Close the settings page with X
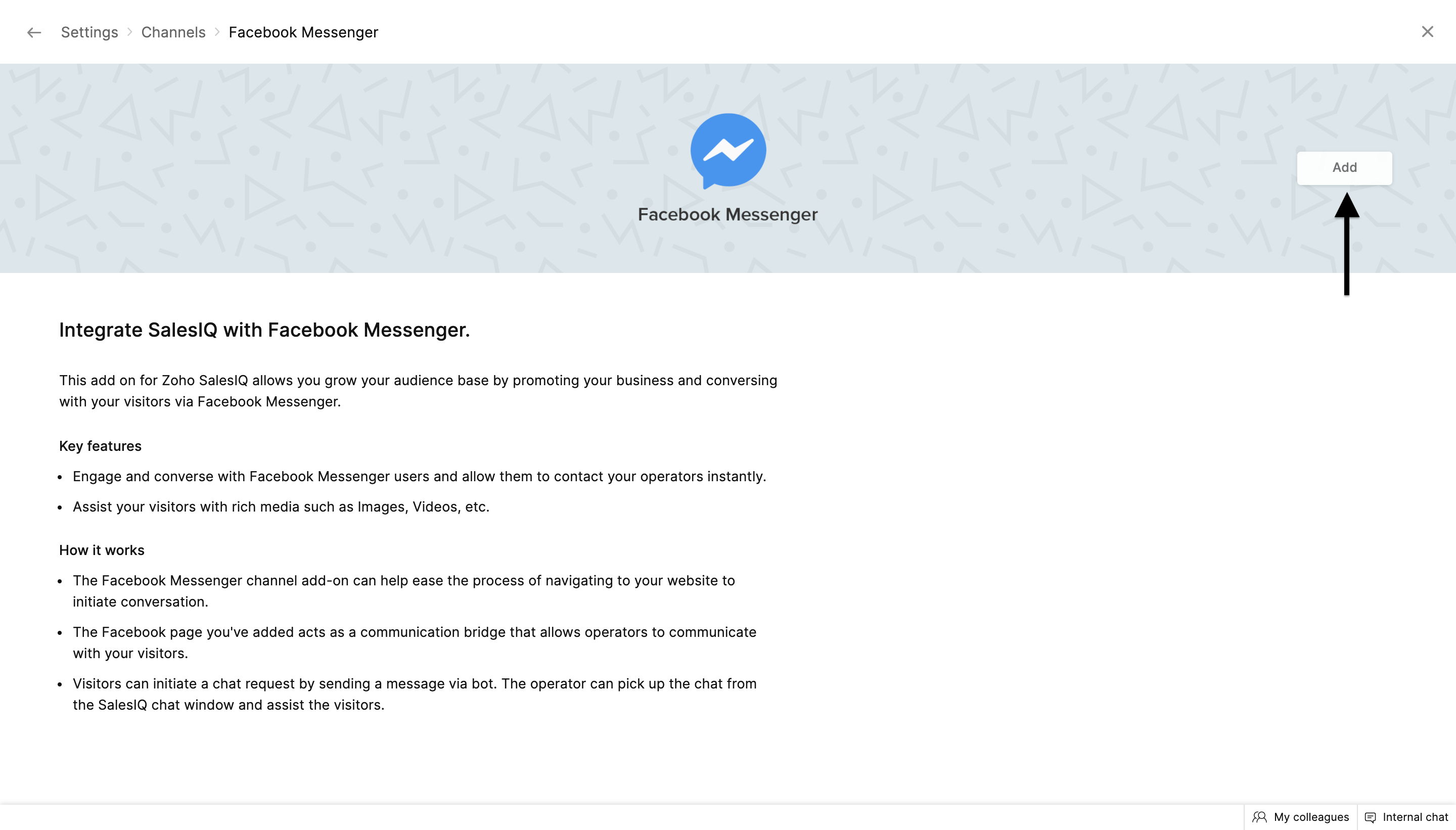This screenshot has width=1456, height=830. pos(1427,32)
